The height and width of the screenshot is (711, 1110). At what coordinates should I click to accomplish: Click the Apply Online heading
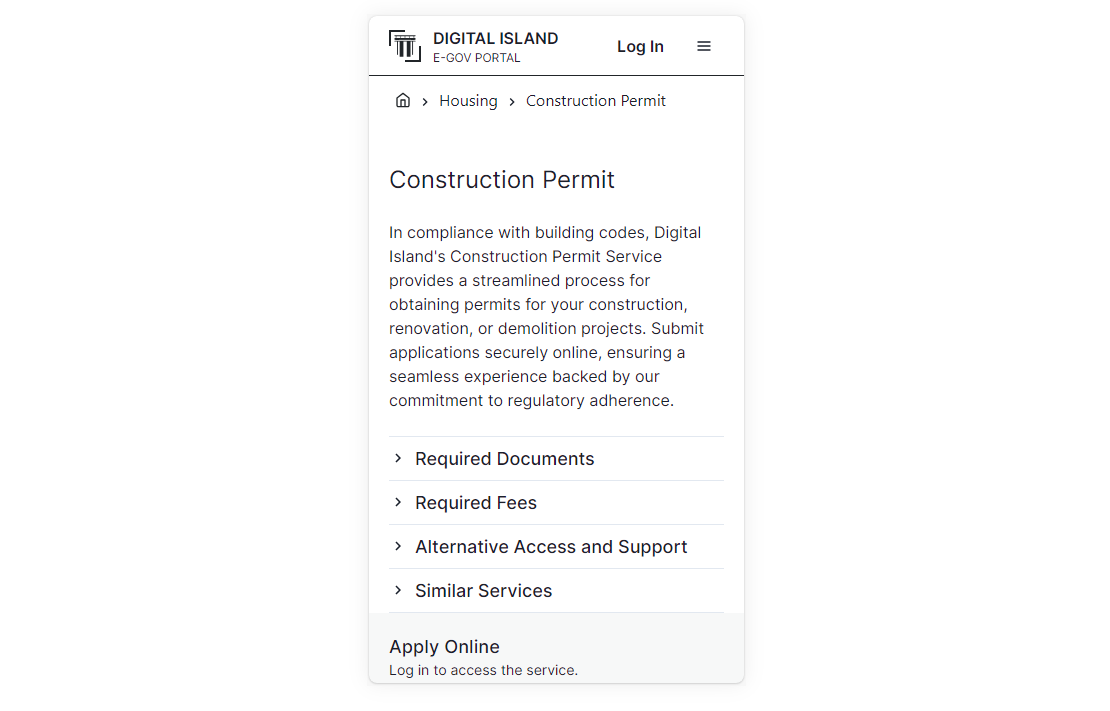click(444, 647)
